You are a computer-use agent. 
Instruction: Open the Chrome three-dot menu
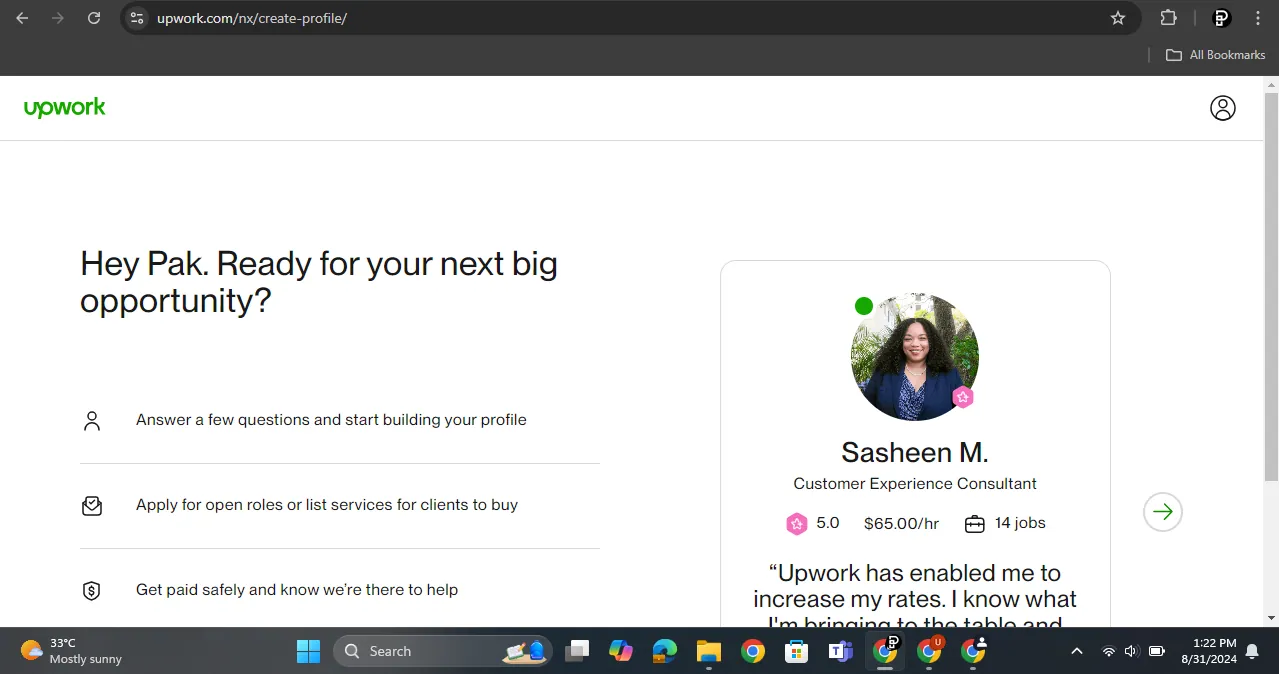coord(1257,17)
